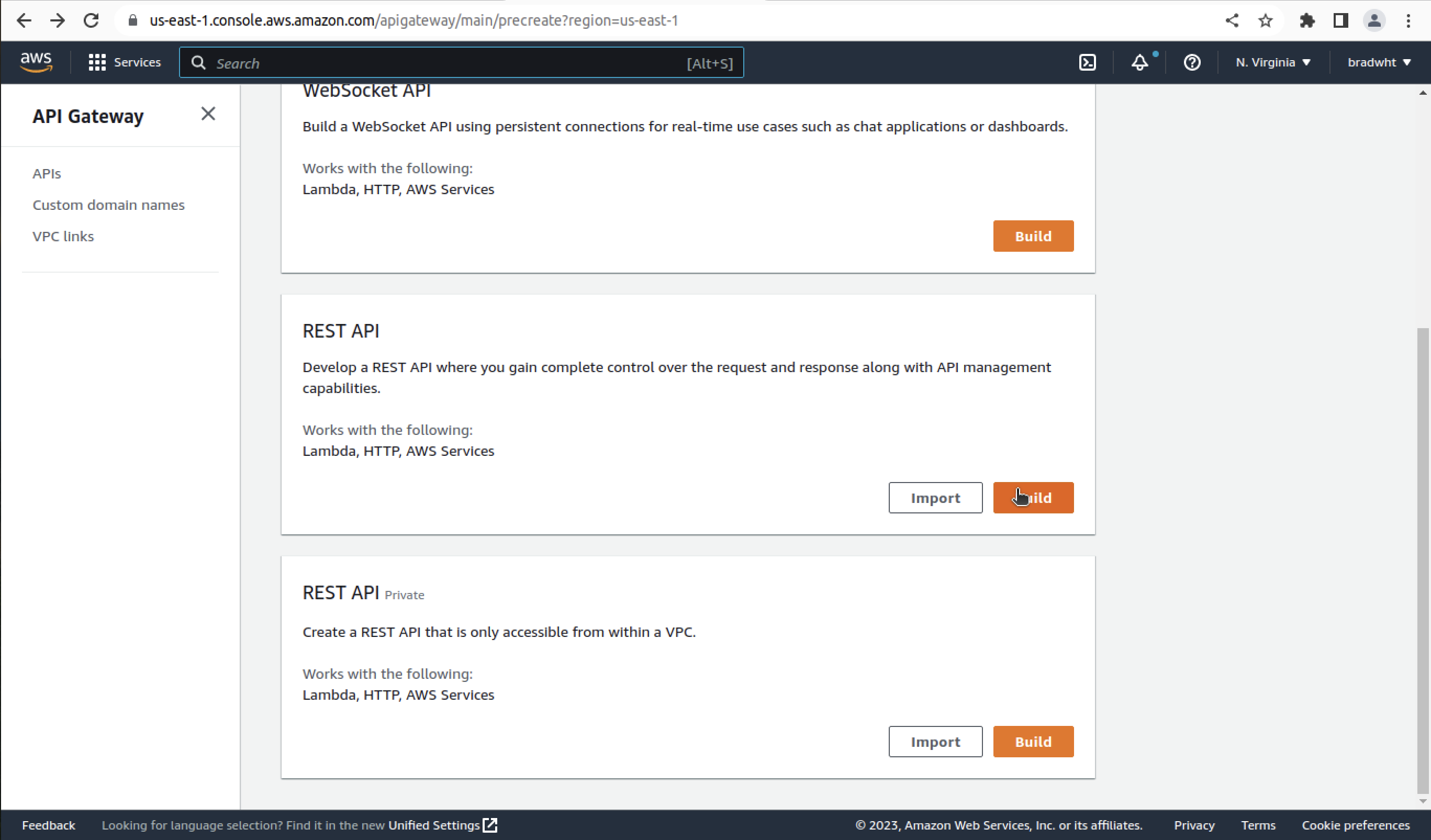Open the Custom domain names sidebar link
The width and height of the screenshot is (1431, 840).
tap(109, 204)
